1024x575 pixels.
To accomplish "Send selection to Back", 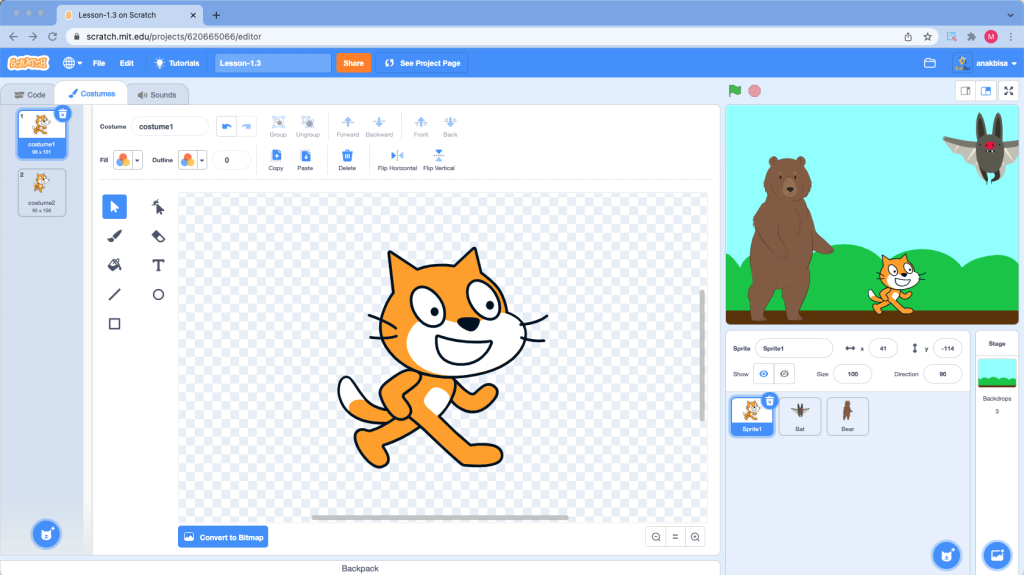I will coord(451,126).
